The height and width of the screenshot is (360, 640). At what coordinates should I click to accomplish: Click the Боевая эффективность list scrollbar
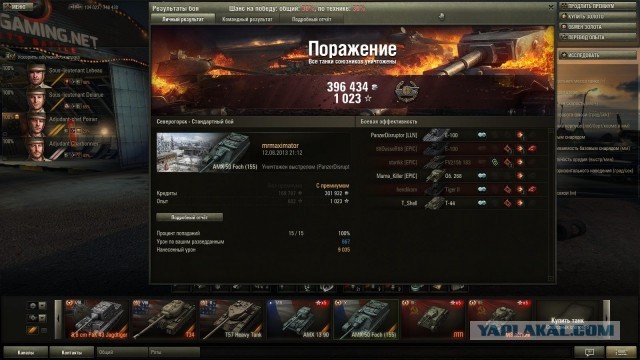click(550, 204)
